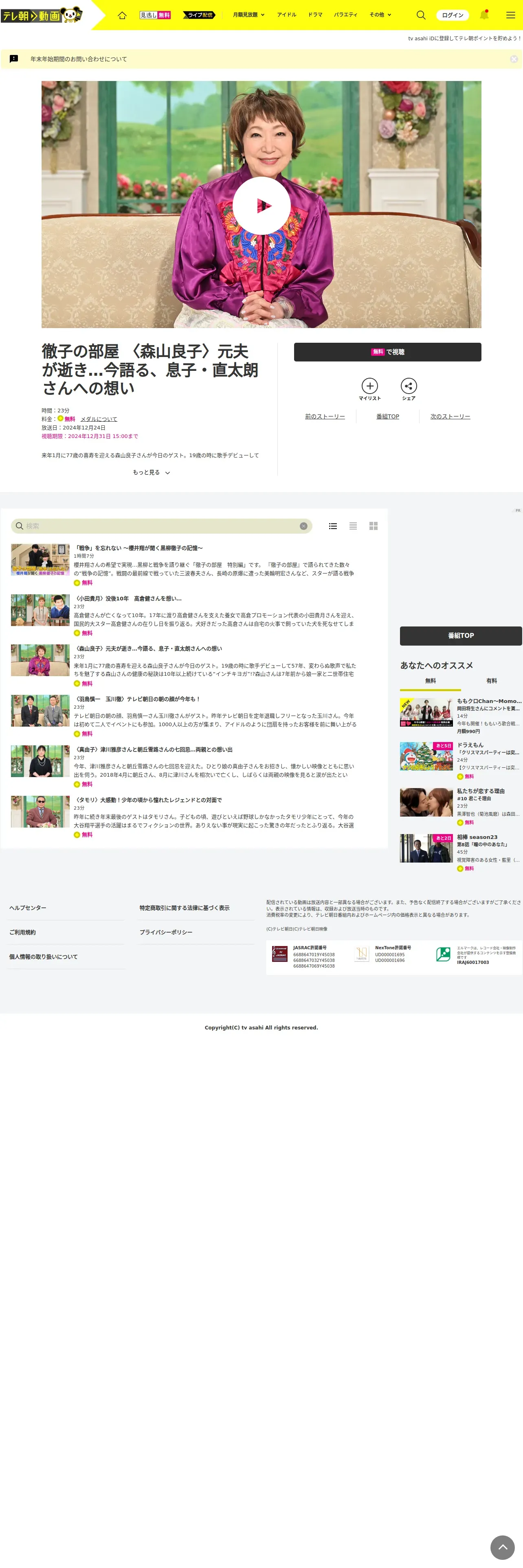Screen dimensions: 523x1568
Task: Click the ログイン button
Action: point(453,15)
